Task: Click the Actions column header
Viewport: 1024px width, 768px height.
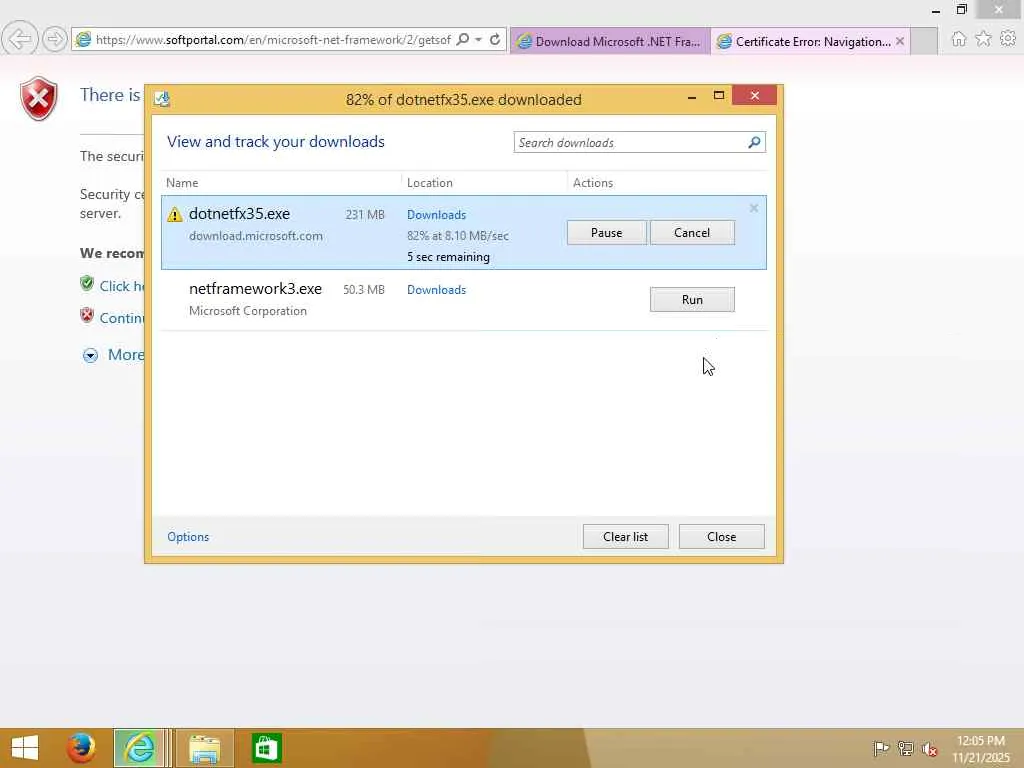Action: pyautogui.click(x=593, y=183)
